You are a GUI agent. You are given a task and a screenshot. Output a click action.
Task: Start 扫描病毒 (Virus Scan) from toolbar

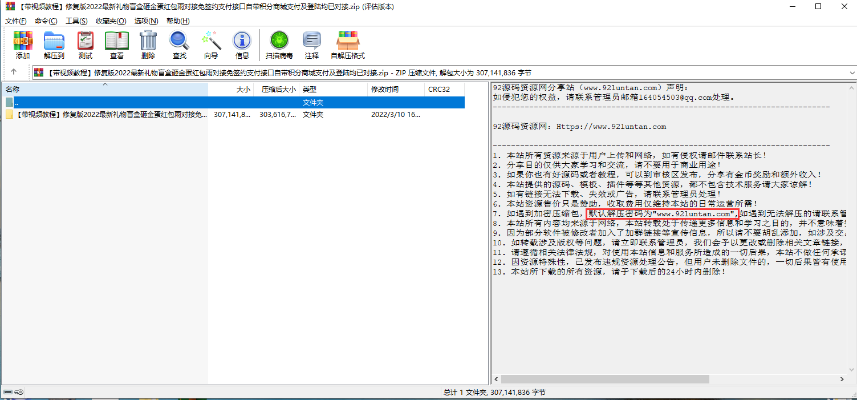tap(279, 45)
